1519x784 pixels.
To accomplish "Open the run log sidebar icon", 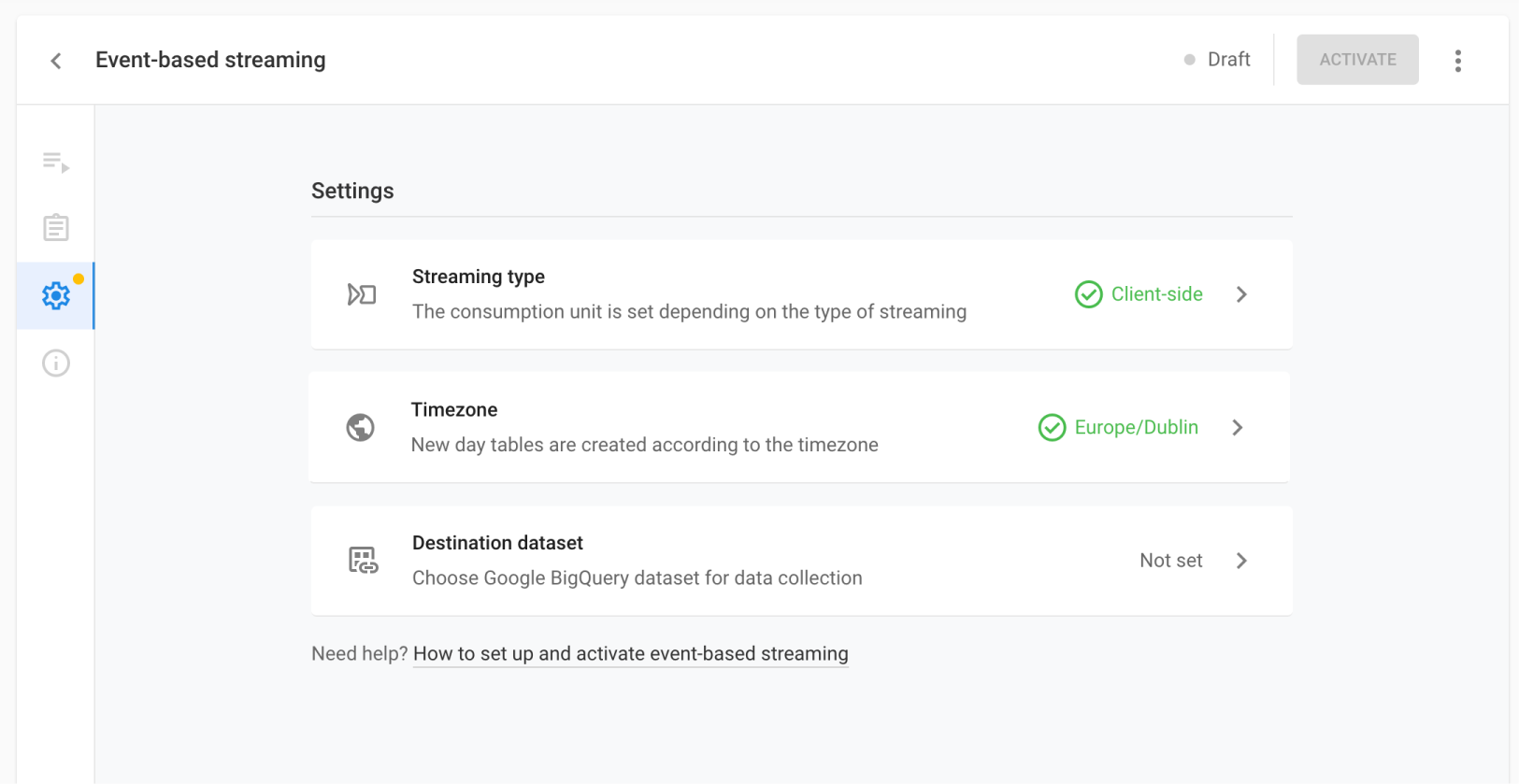I will [x=56, y=162].
